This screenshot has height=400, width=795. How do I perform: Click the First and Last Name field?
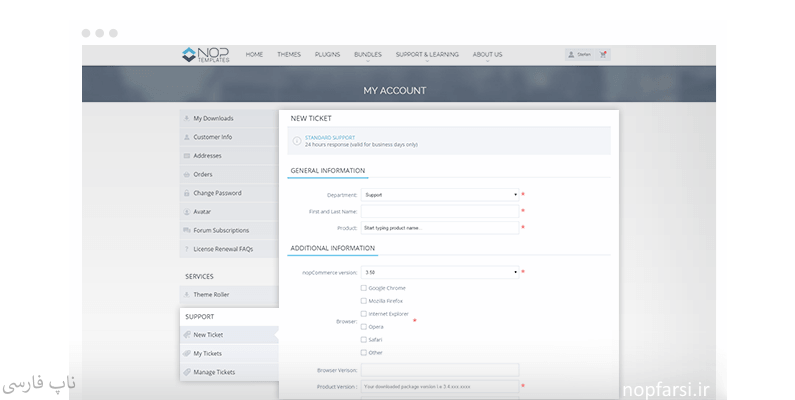click(x=440, y=211)
